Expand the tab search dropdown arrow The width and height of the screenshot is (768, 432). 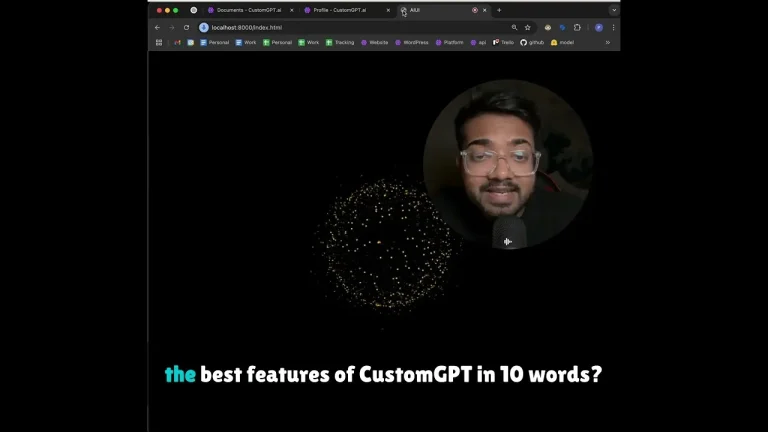(x=614, y=10)
